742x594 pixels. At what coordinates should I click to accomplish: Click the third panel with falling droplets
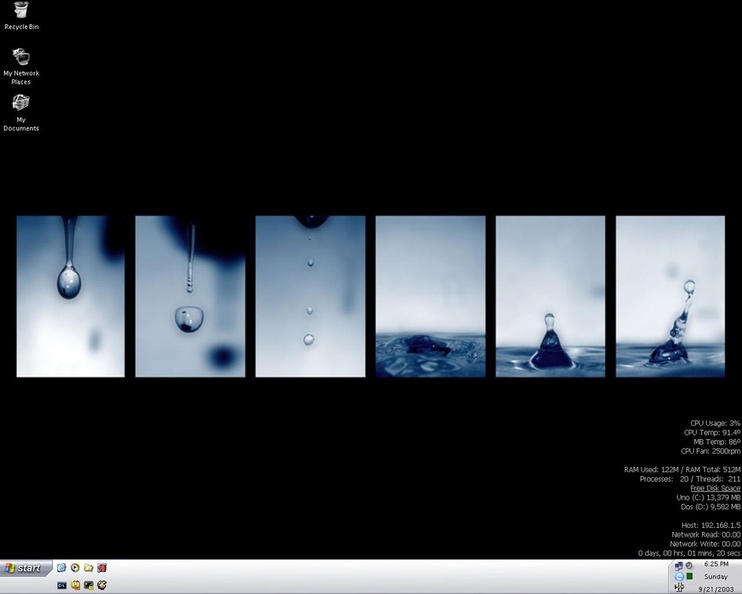(x=310, y=296)
